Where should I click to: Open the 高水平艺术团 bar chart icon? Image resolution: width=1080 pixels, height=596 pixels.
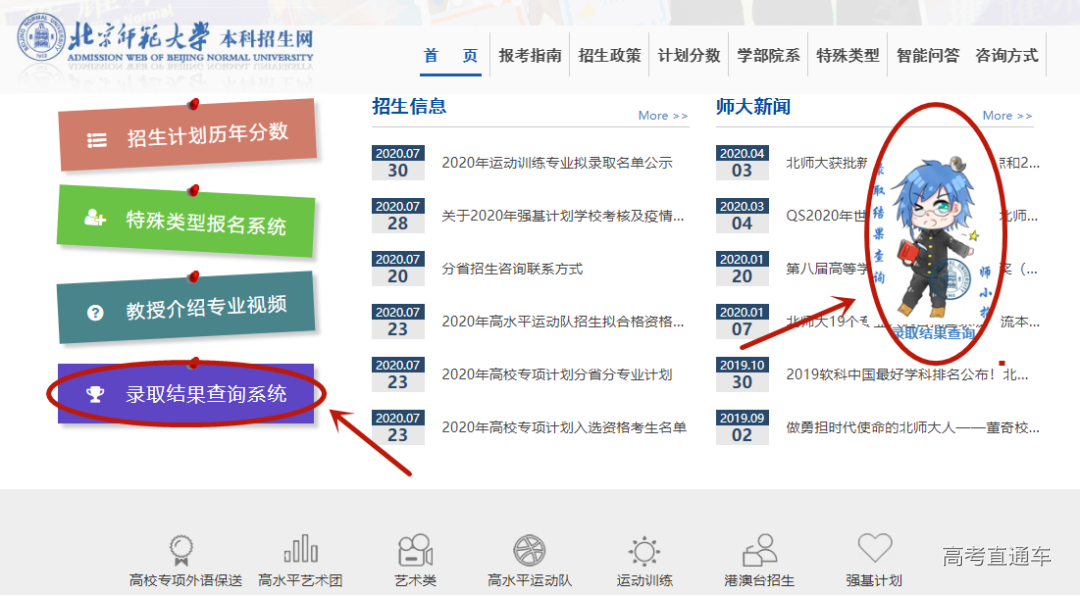point(300,550)
